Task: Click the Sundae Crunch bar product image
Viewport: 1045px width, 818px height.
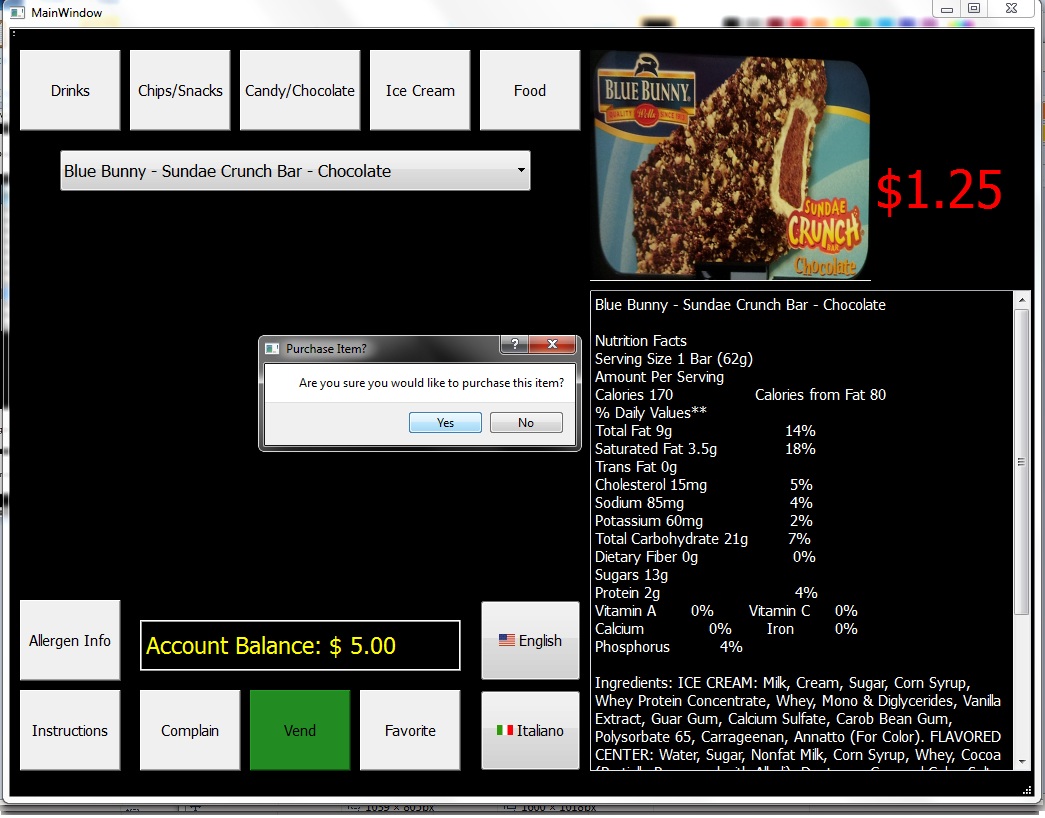Action: 730,167
